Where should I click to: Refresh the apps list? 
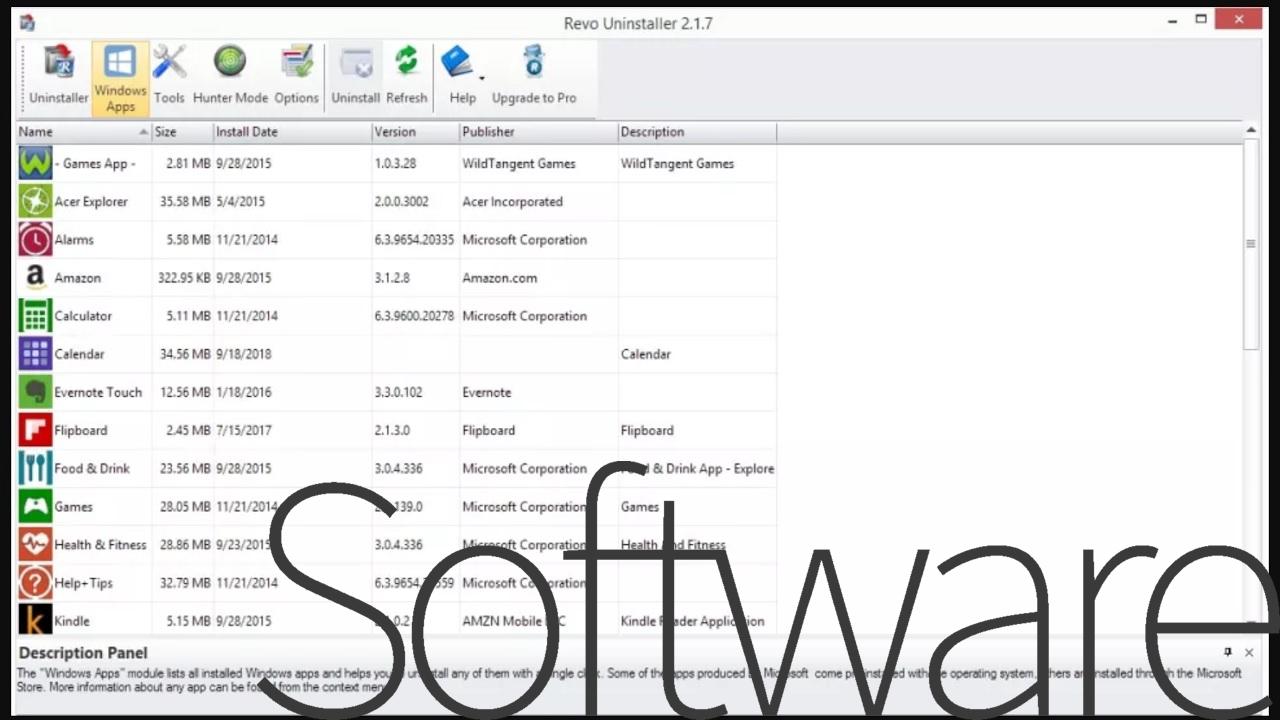[406, 76]
